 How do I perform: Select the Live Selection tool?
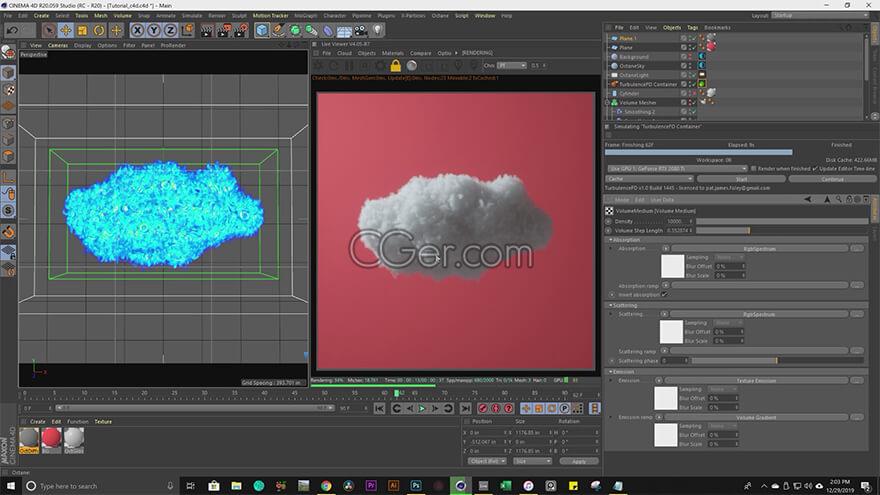(49, 30)
